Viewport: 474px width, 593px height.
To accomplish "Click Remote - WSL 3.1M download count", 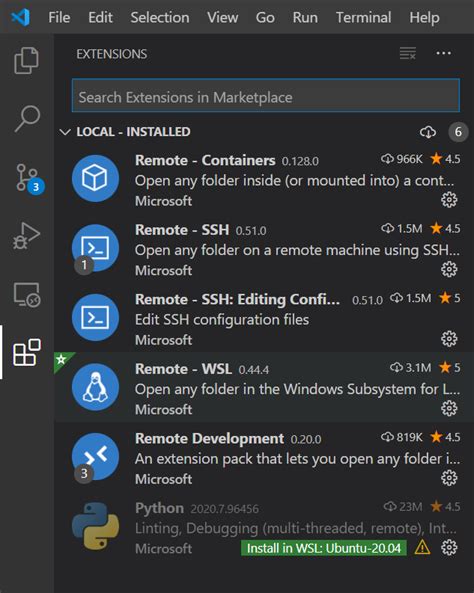I will (x=410, y=368).
